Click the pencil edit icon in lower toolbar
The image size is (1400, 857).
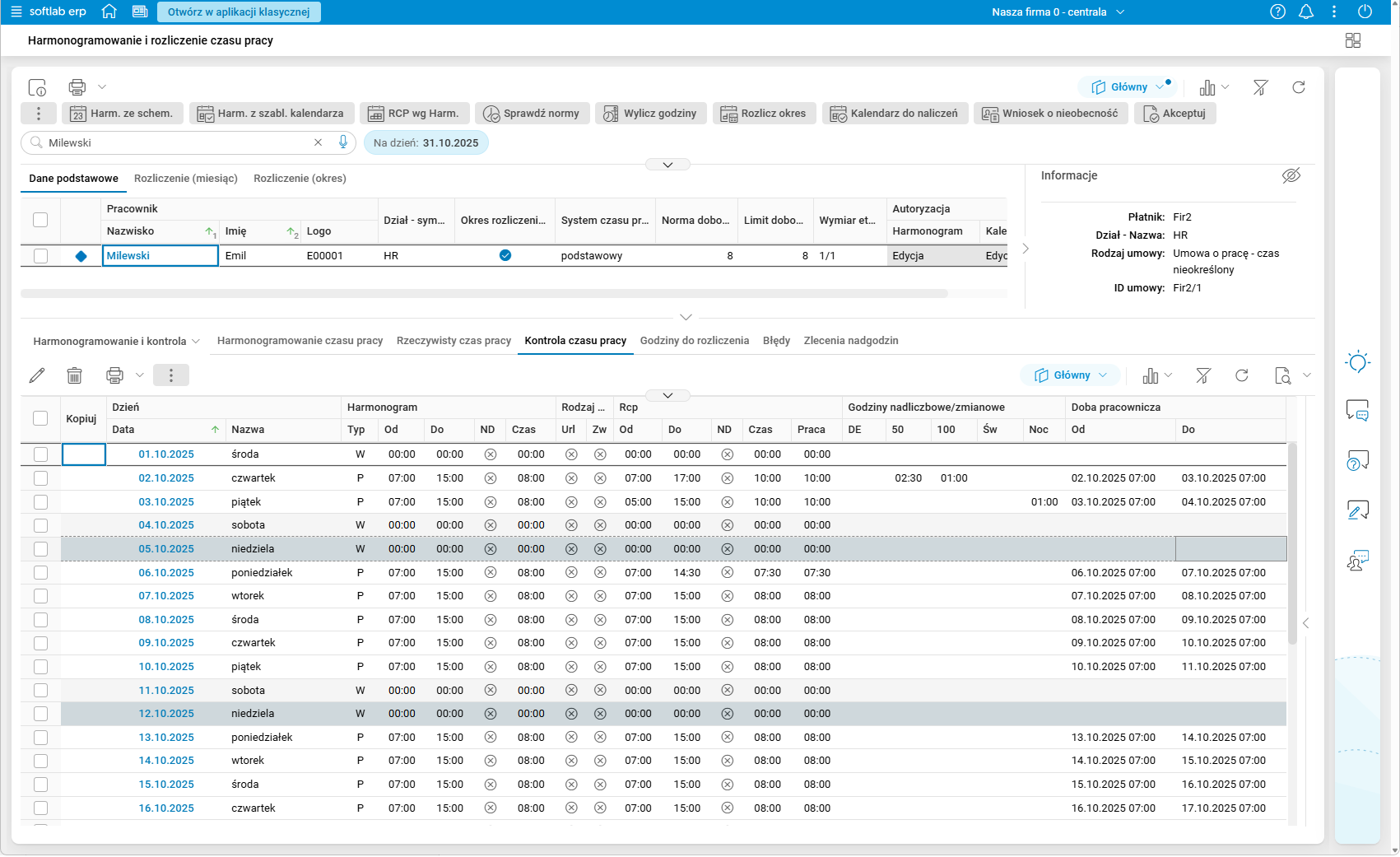[37, 375]
